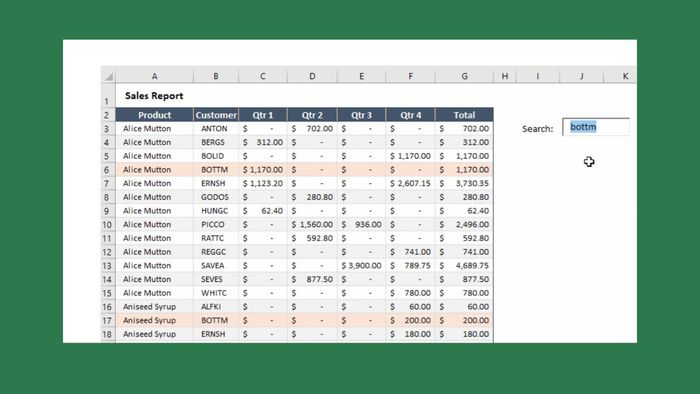Click the Search: label cell
Image resolution: width=700 pixels, height=394 pixels.
point(538,129)
